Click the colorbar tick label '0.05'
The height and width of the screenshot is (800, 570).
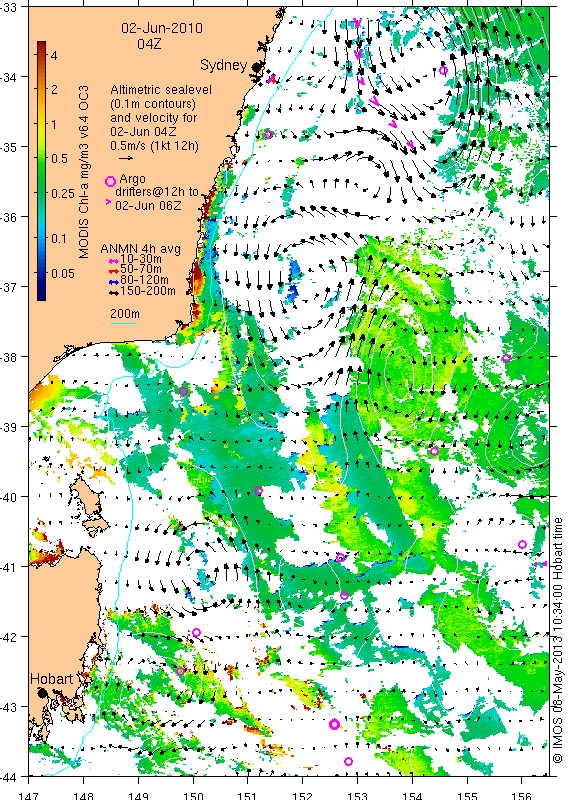pyautogui.click(x=63, y=273)
